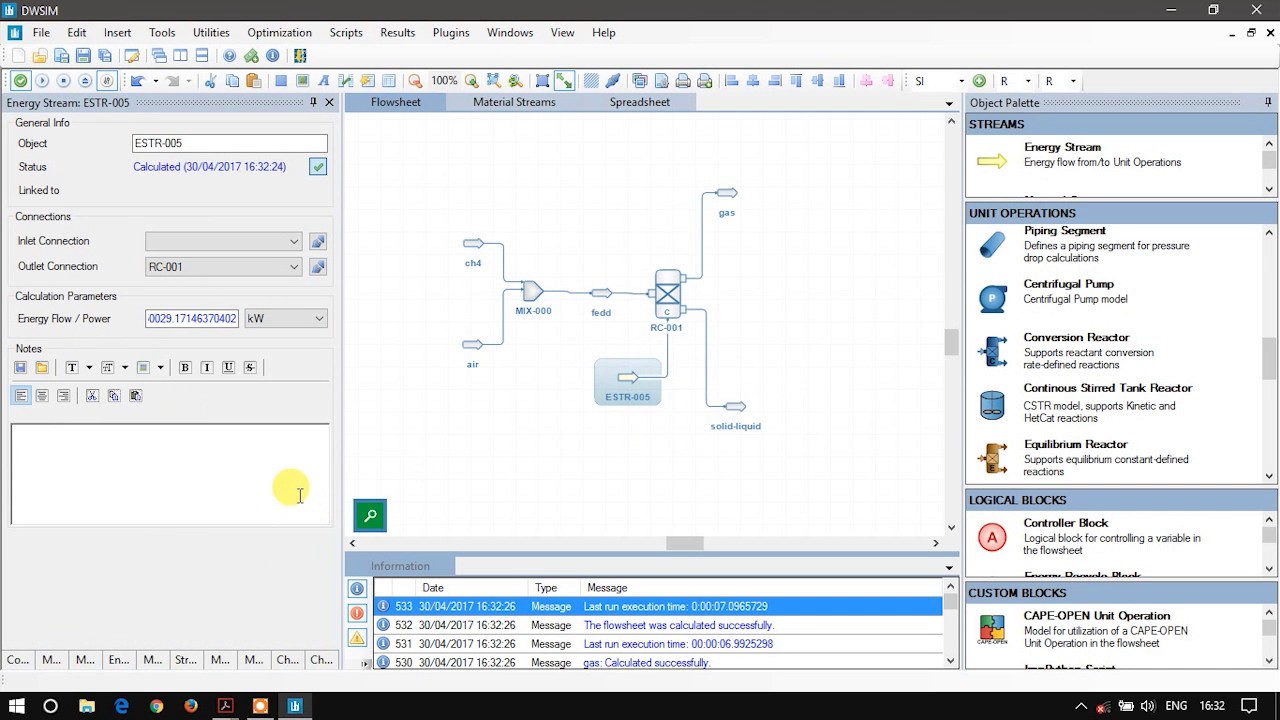This screenshot has width=1280, height=720.
Task: Pin the Object Palette panel
Action: coord(1268,103)
